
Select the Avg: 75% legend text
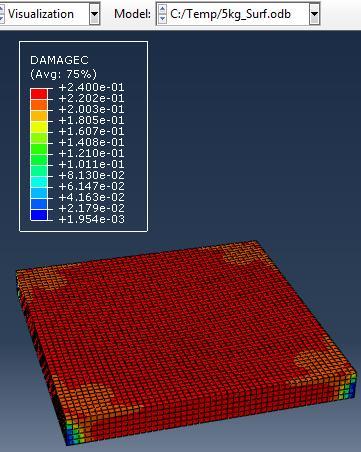[x=63, y=74]
